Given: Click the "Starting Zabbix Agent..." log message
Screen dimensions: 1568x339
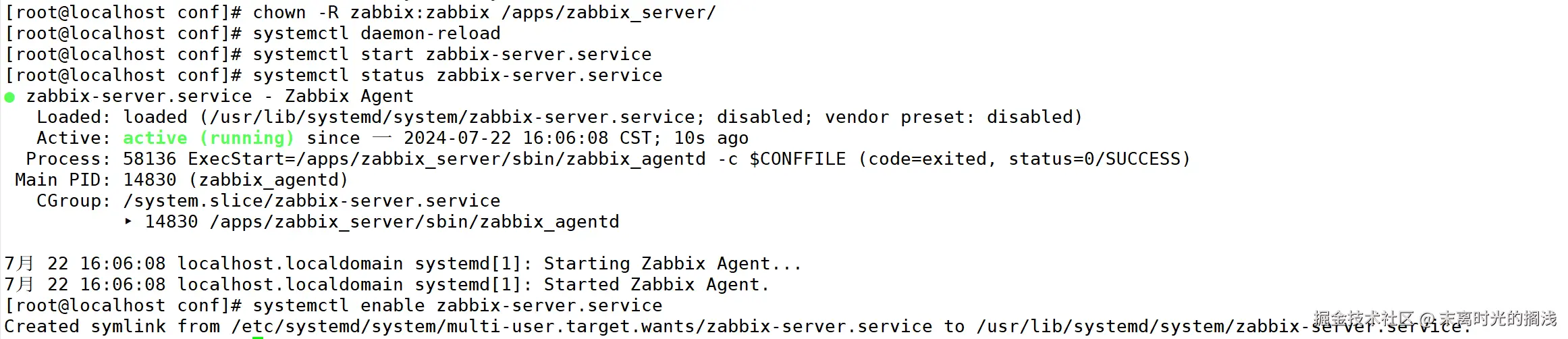Looking at the screenshot, I should [x=673, y=264].
